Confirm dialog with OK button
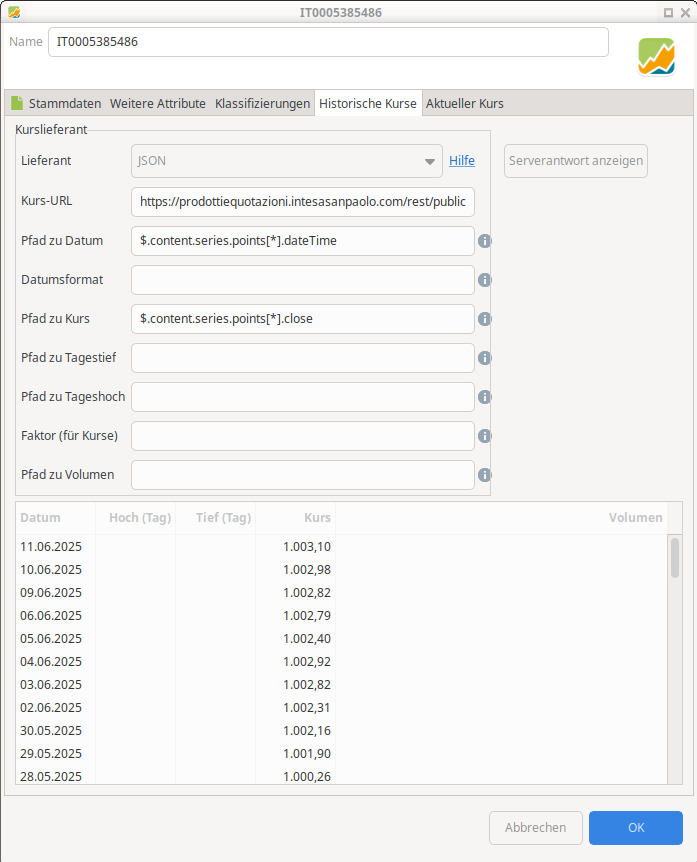The height and width of the screenshot is (862, 697). (x=636, y=827)
